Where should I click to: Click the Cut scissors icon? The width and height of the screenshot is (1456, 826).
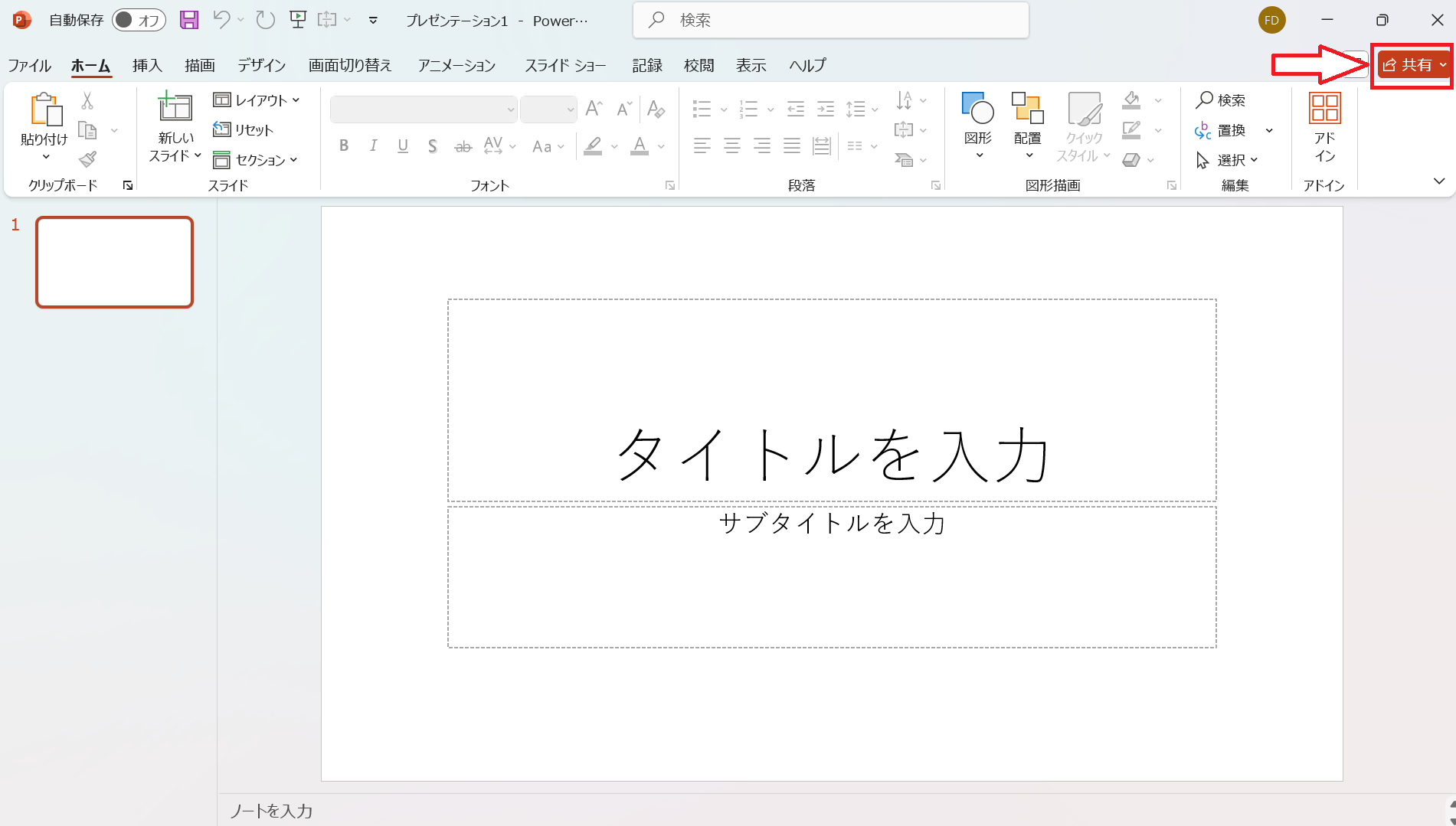pyautogui.click(x=87, y=101)
